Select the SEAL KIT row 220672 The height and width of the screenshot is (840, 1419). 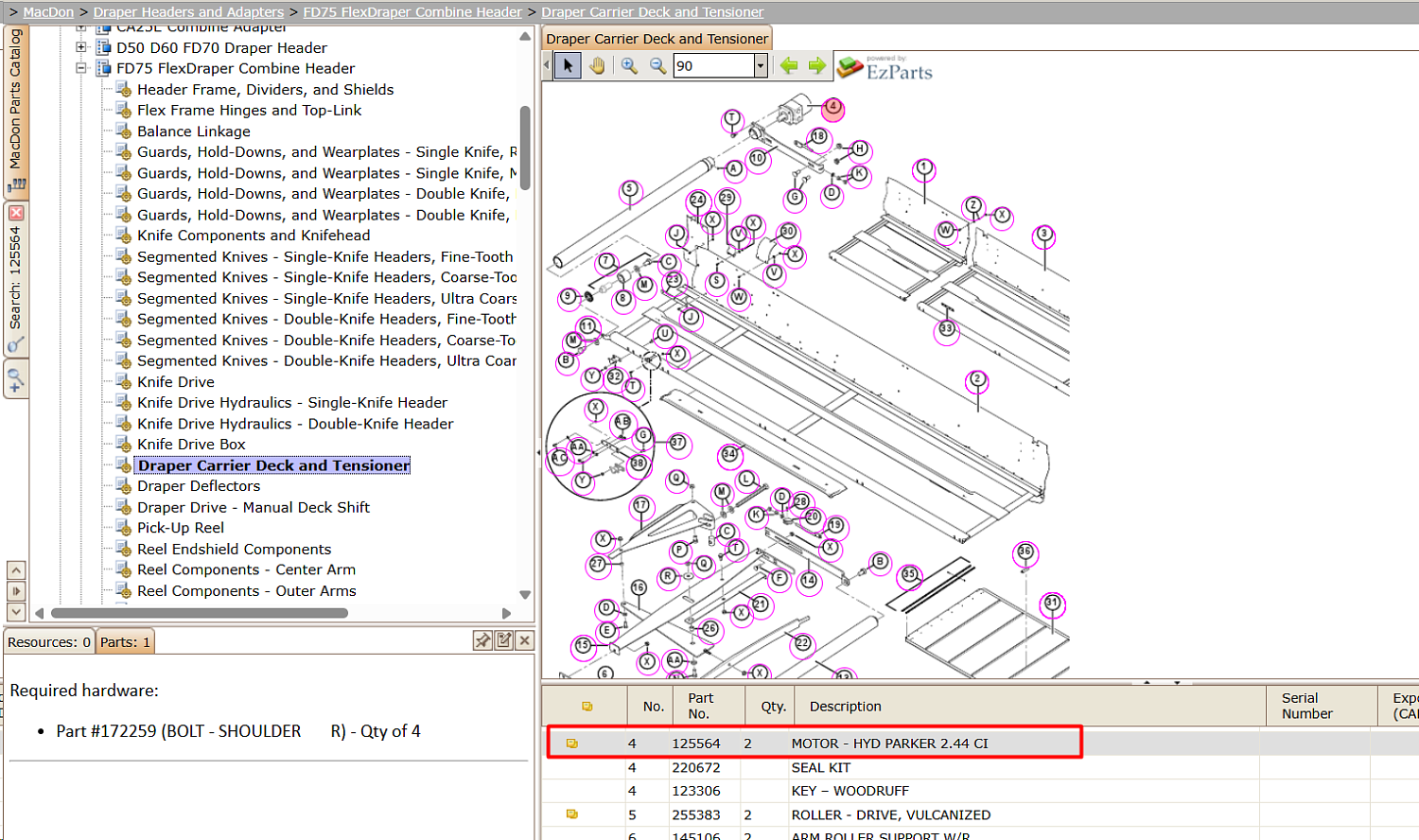[x=980, y=767]
